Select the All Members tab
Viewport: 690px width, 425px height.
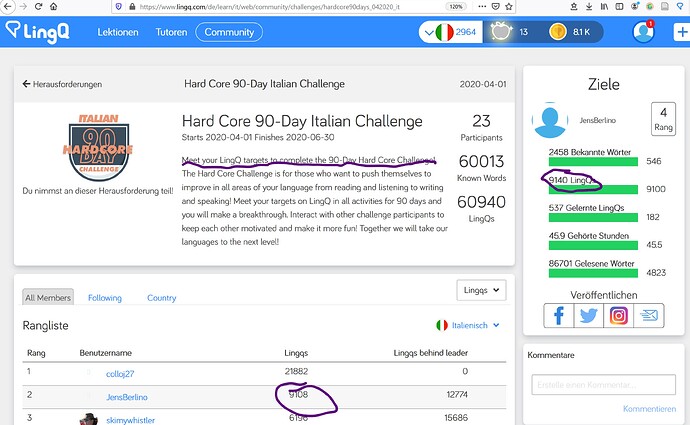tap(48, 297)
